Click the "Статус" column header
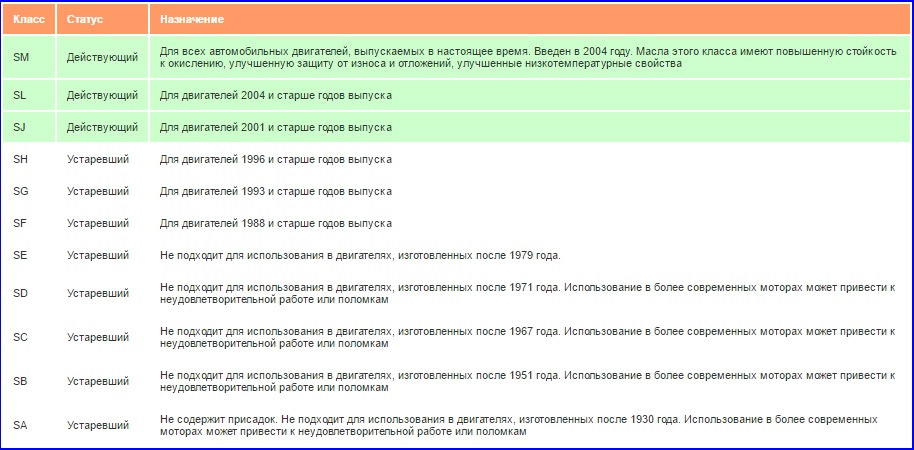The image size is (914, 450). point(103,19)
